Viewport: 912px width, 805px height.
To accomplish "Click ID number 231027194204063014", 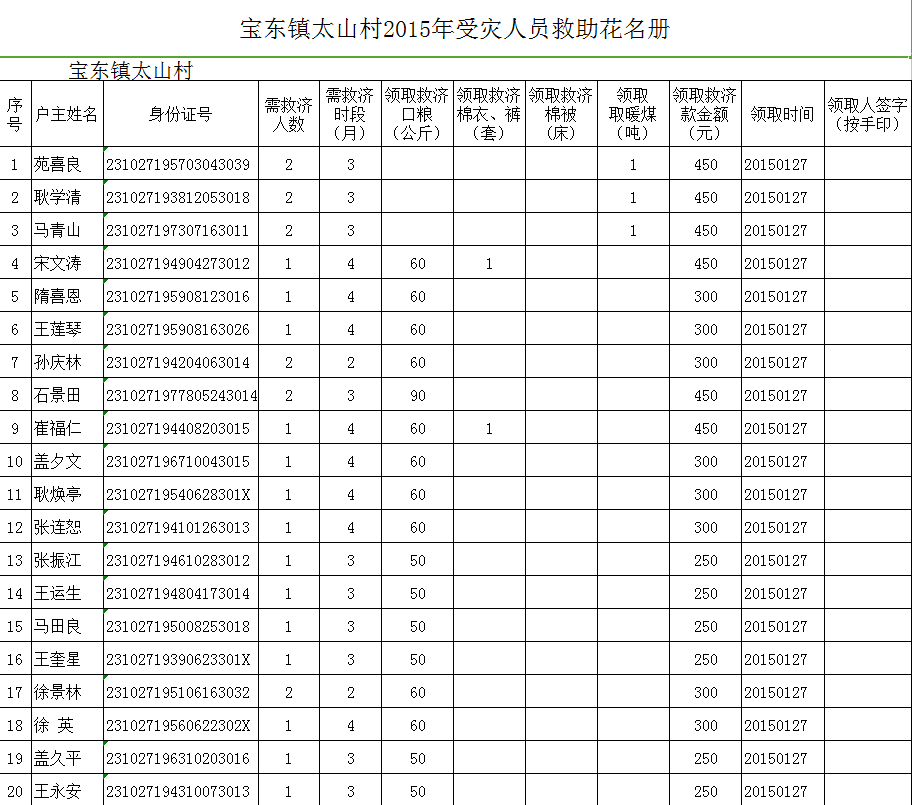I will pos(178,363).
